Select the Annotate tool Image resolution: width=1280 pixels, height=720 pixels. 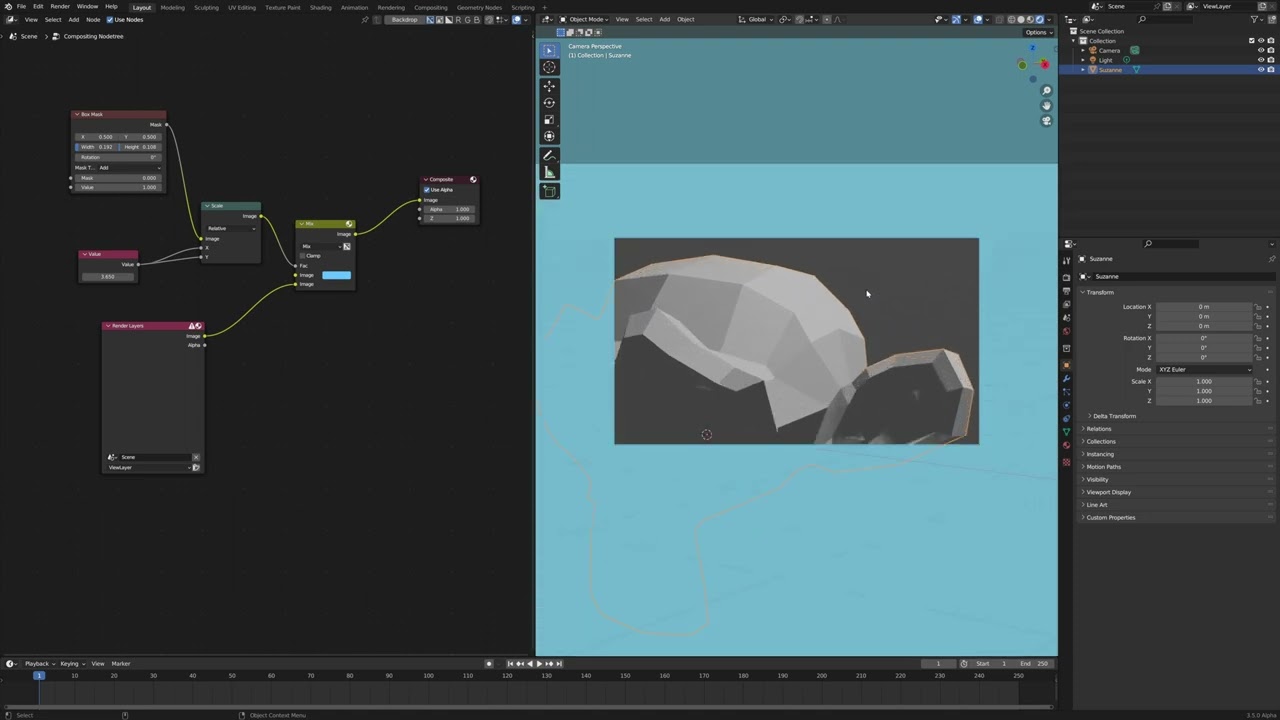(549, 156)
